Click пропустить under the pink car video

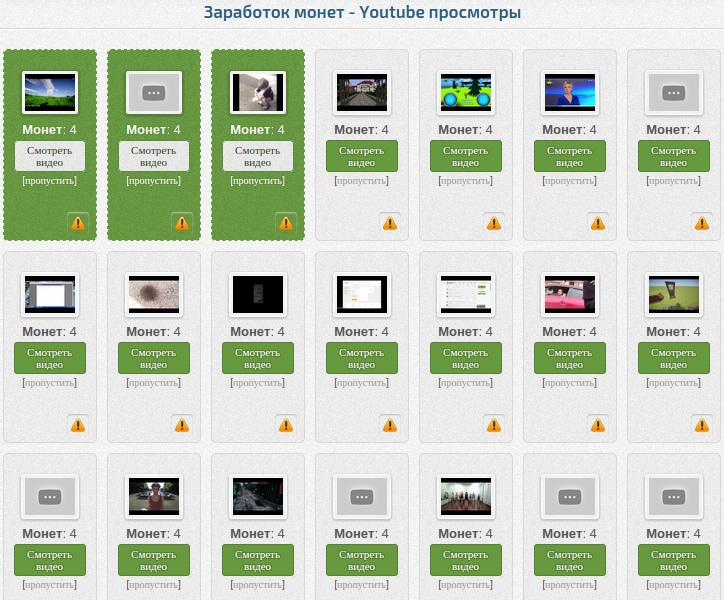click(570, 382)
